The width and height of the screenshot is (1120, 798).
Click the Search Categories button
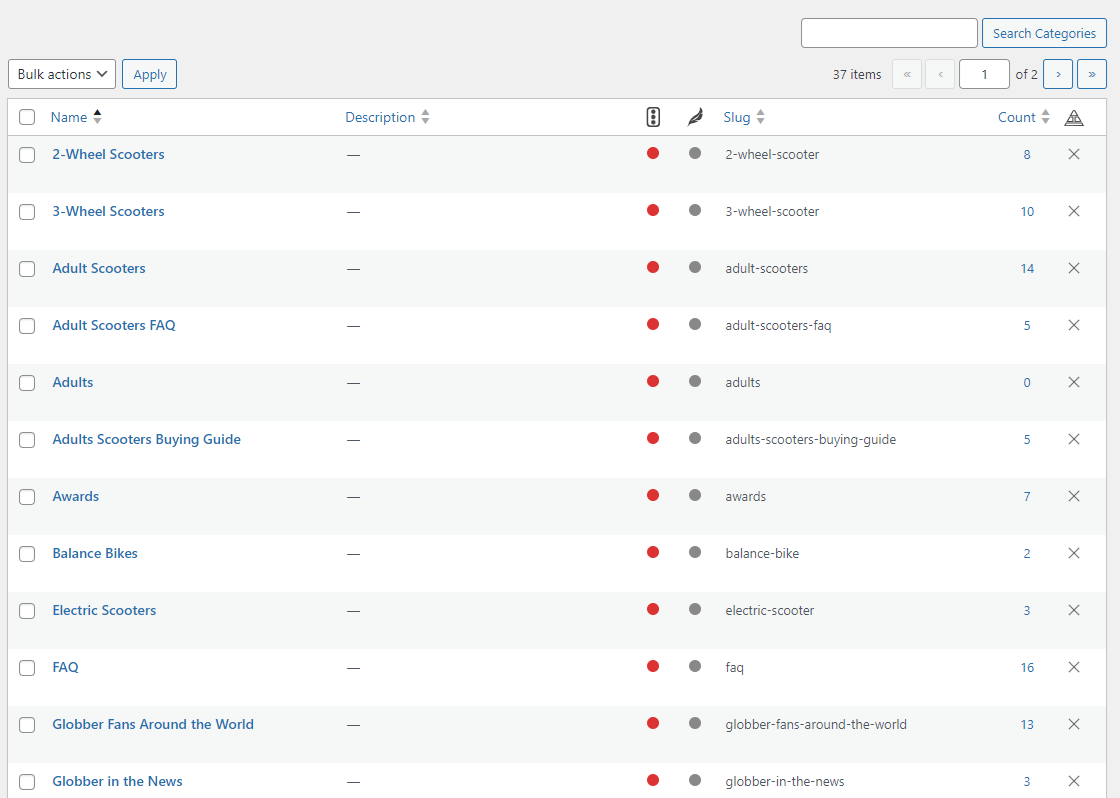(x=1044, y=33)
